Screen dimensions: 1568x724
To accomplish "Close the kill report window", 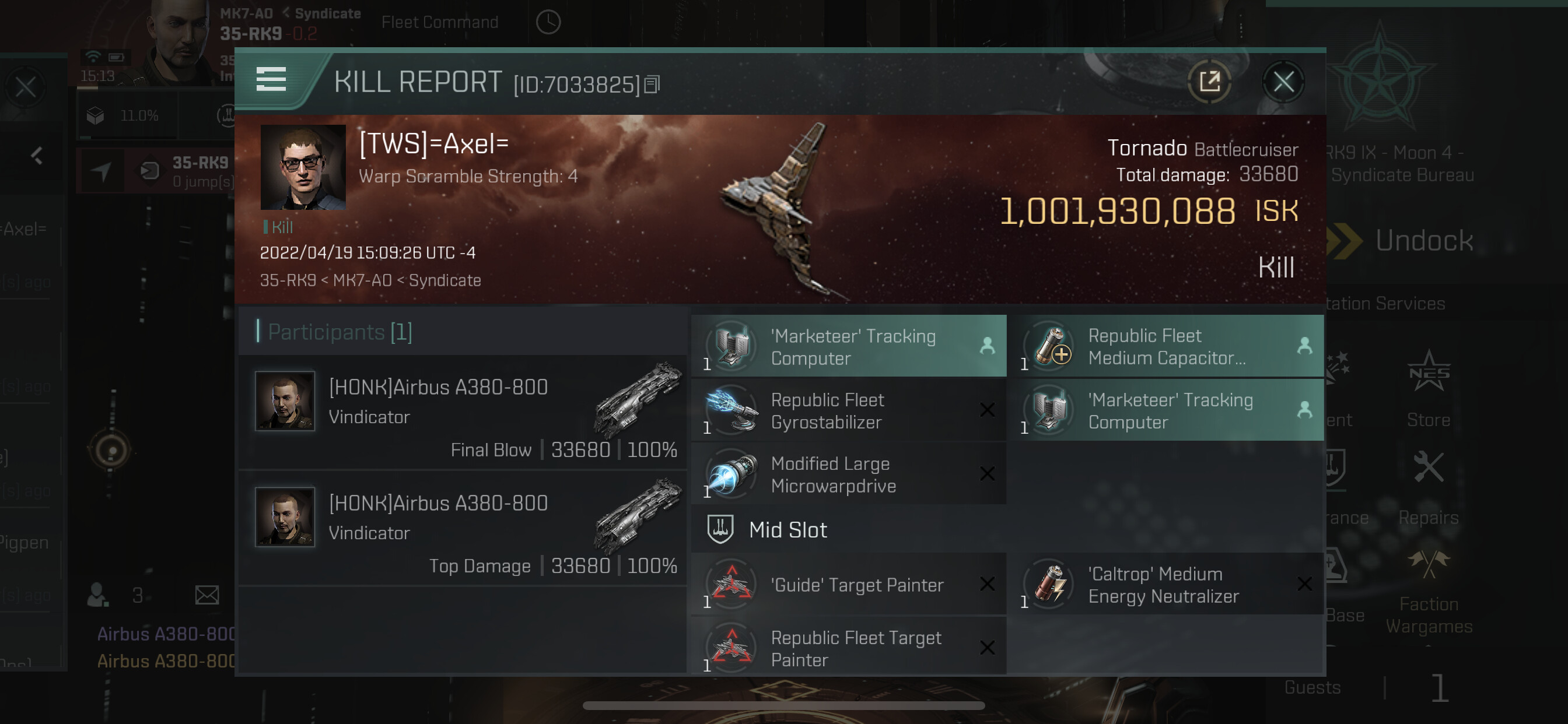I will pos(1284,82).
